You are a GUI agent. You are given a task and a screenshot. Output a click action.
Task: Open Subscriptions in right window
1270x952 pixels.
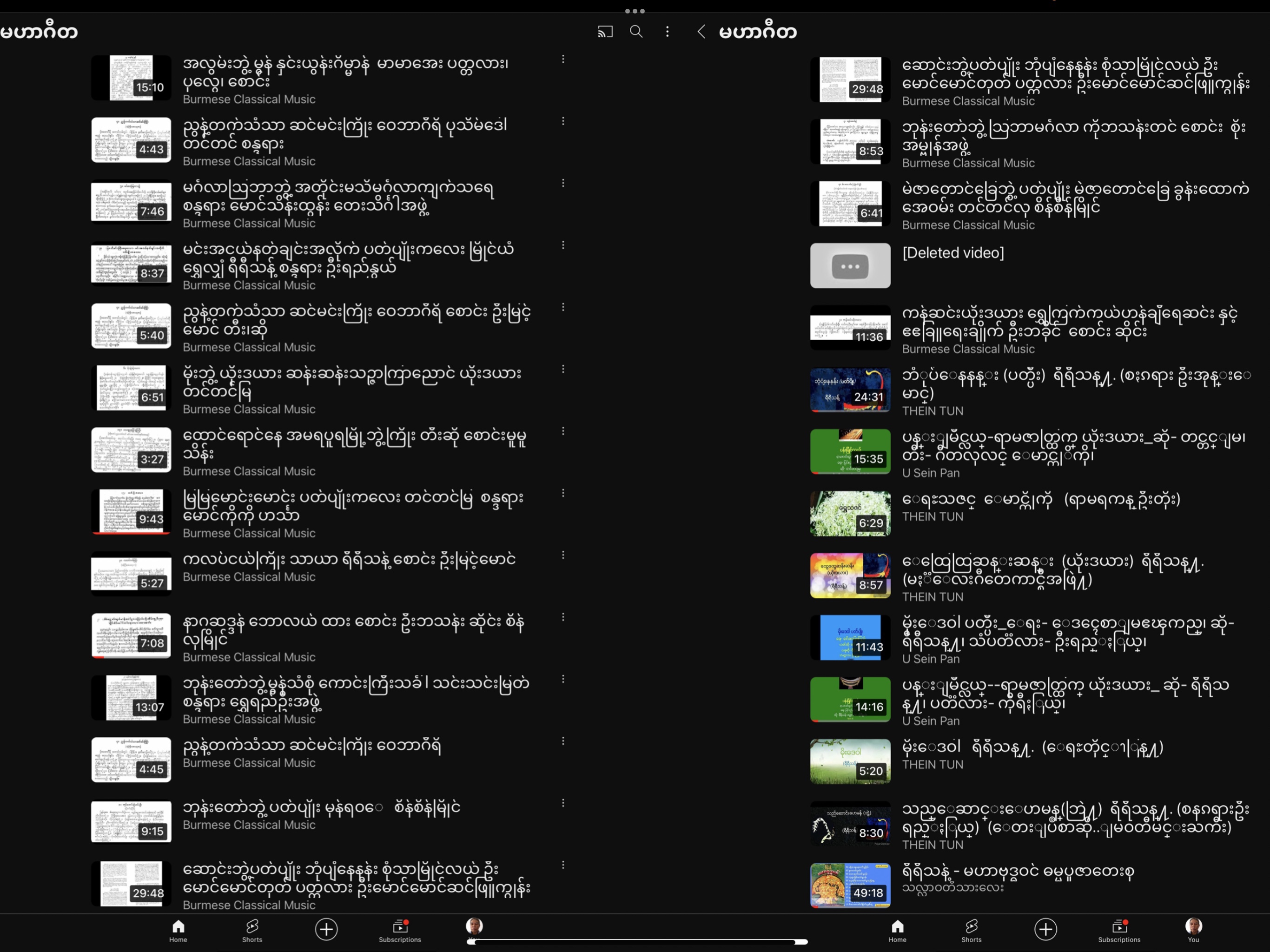(1119, 930)
